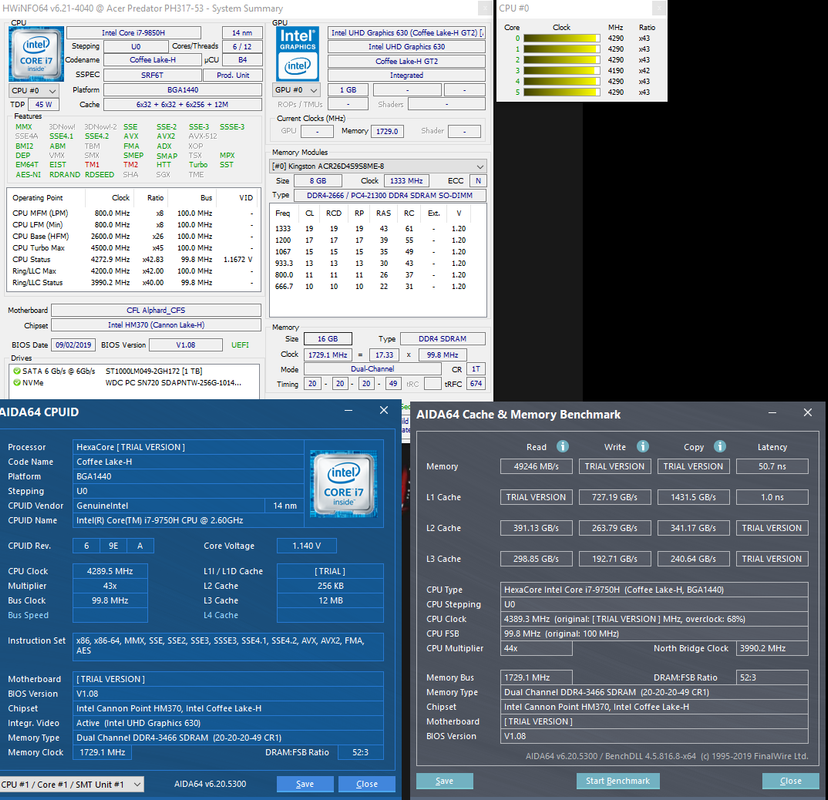
Task: Click the CPUID Name i7-9750H field
Action: [x=188, y=521]
